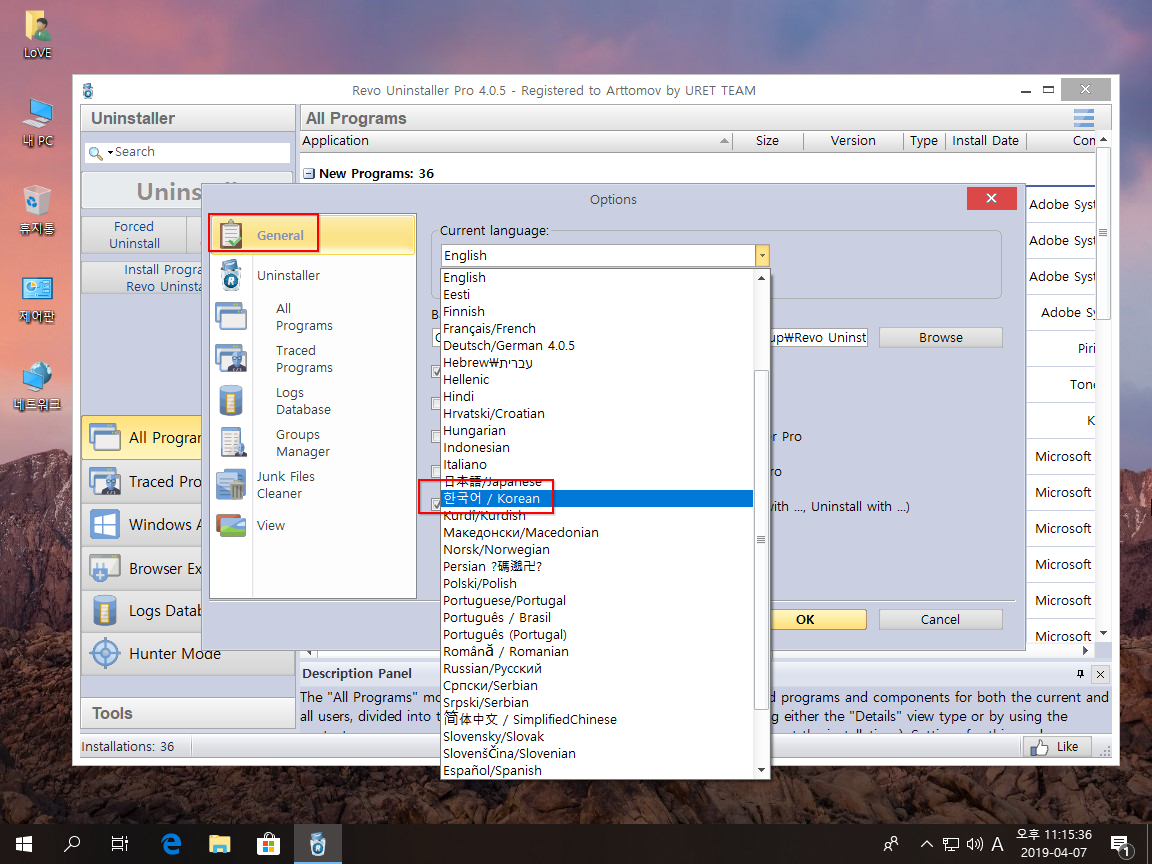Pick Russian/Русский language
The height and width of the screenshot is (864, 1152).
tap(597, 669)
